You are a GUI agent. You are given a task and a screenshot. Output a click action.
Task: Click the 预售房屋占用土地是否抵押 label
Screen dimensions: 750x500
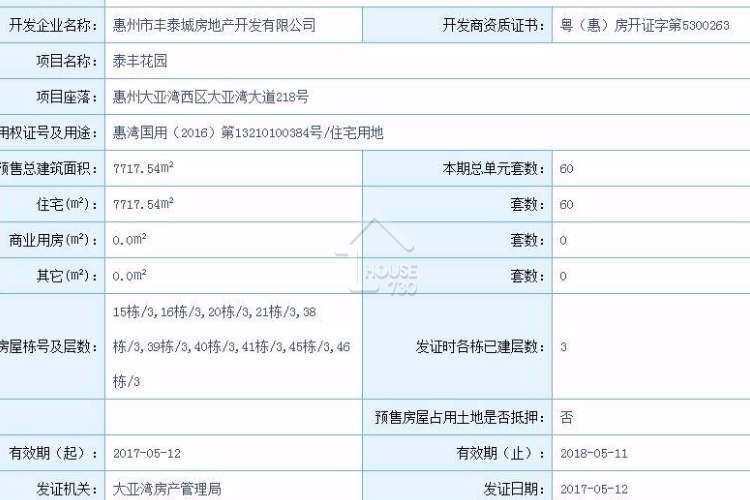[x=460, y=417]
